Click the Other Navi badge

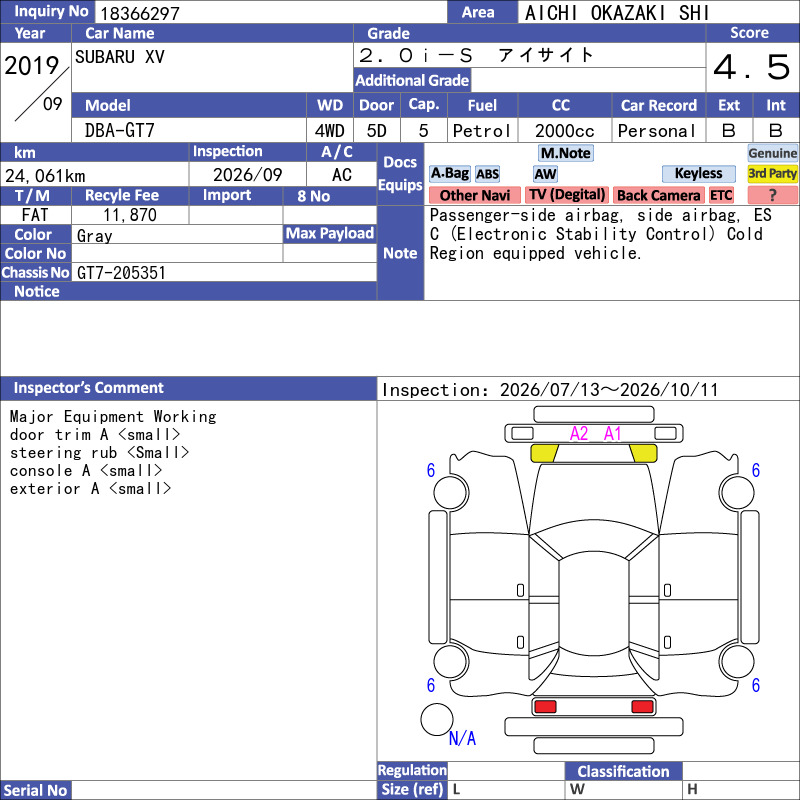(x=474, y=195)
